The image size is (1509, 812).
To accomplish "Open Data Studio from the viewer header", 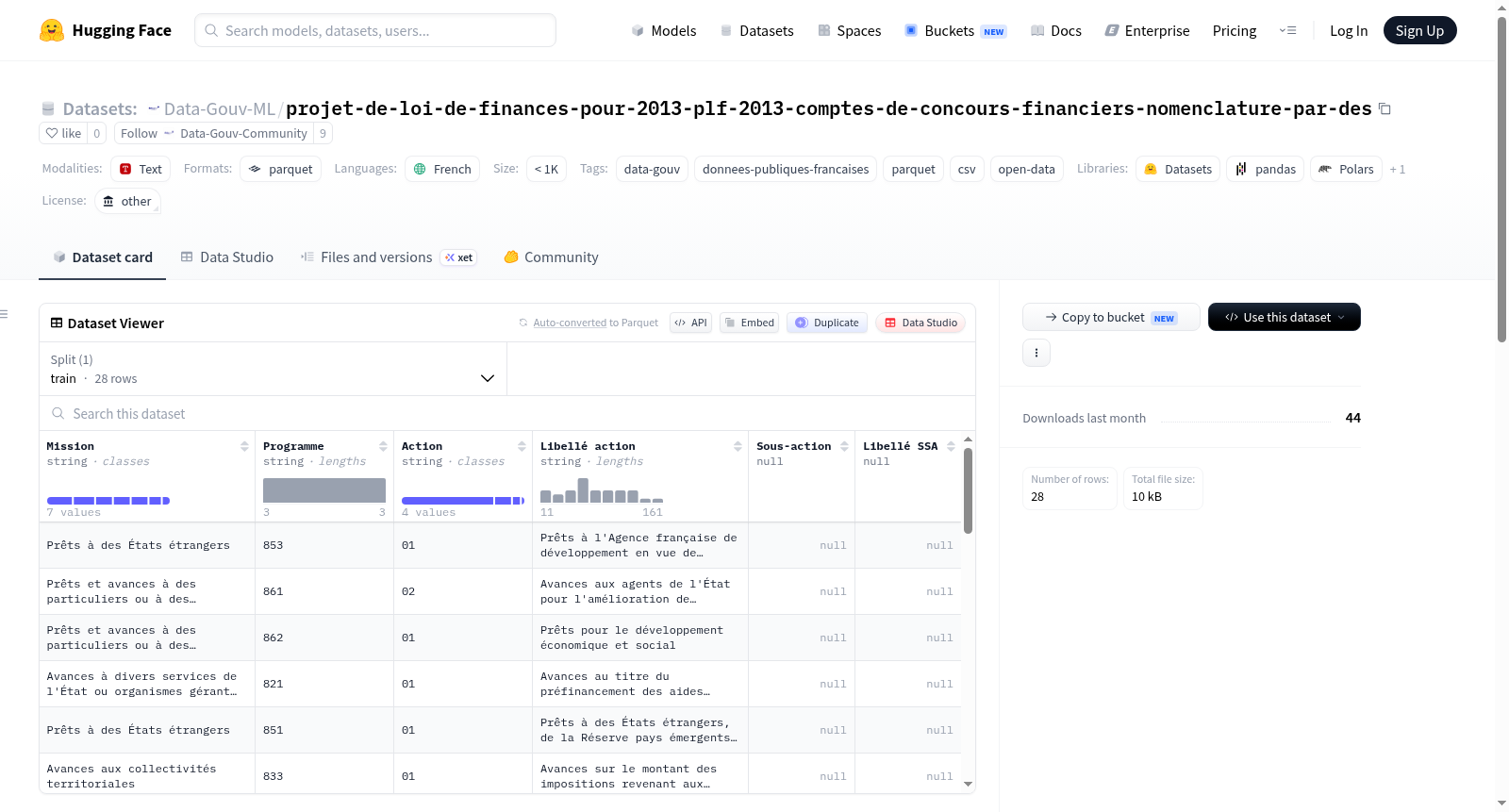I will tap(920, 323).
